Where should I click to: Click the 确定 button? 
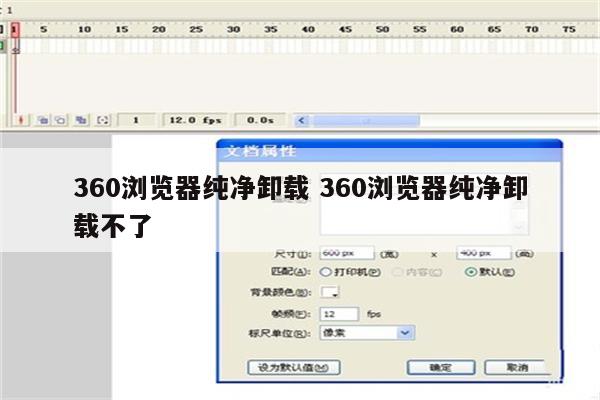click(x=441, y=368)
